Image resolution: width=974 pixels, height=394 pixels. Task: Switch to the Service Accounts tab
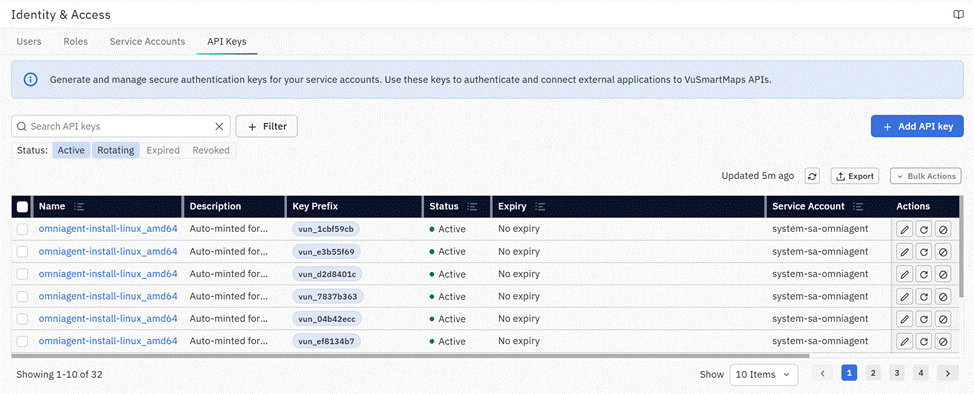pos(147,42)
